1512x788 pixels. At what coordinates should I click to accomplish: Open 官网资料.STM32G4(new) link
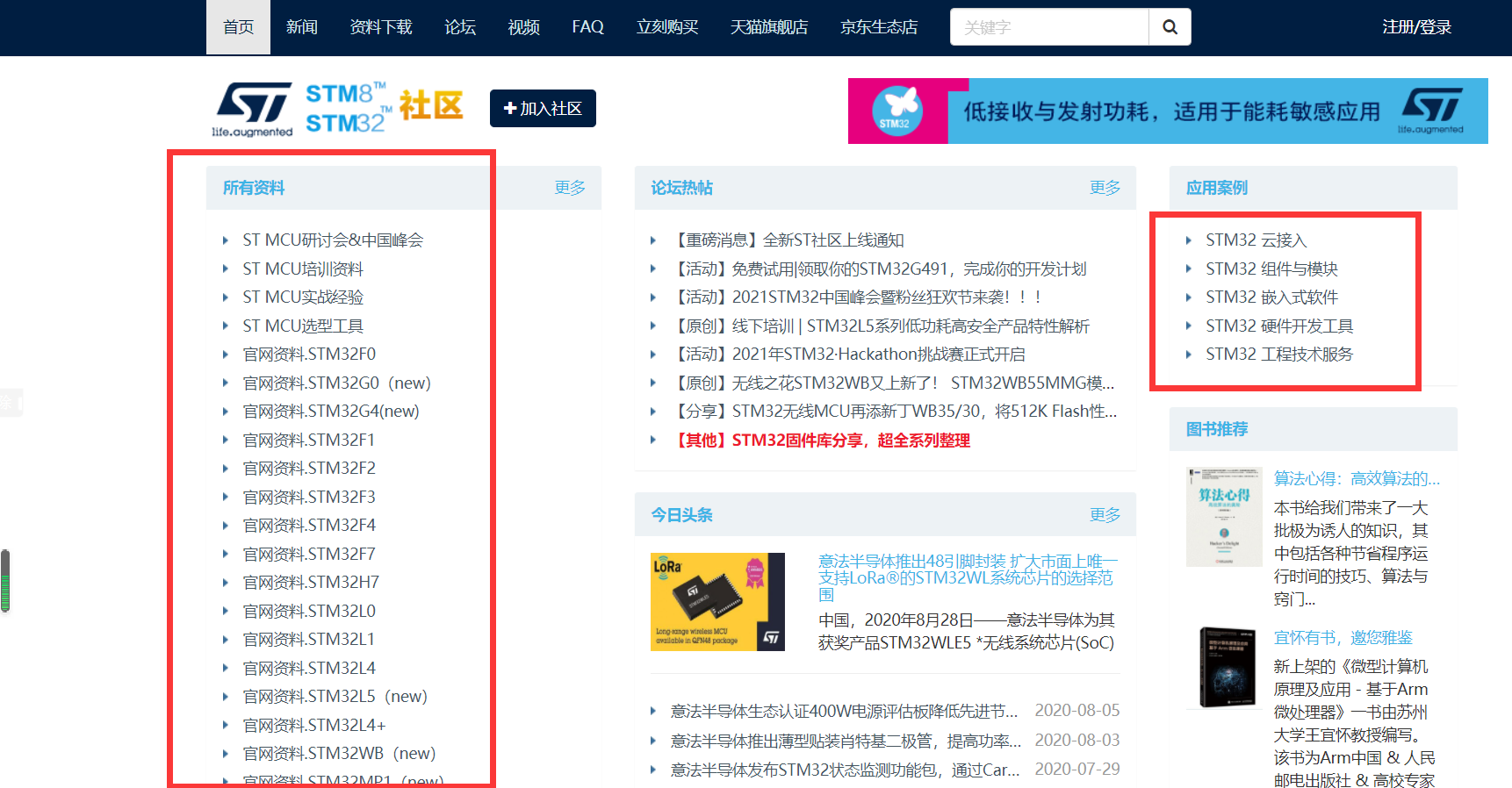coord(331,412)
